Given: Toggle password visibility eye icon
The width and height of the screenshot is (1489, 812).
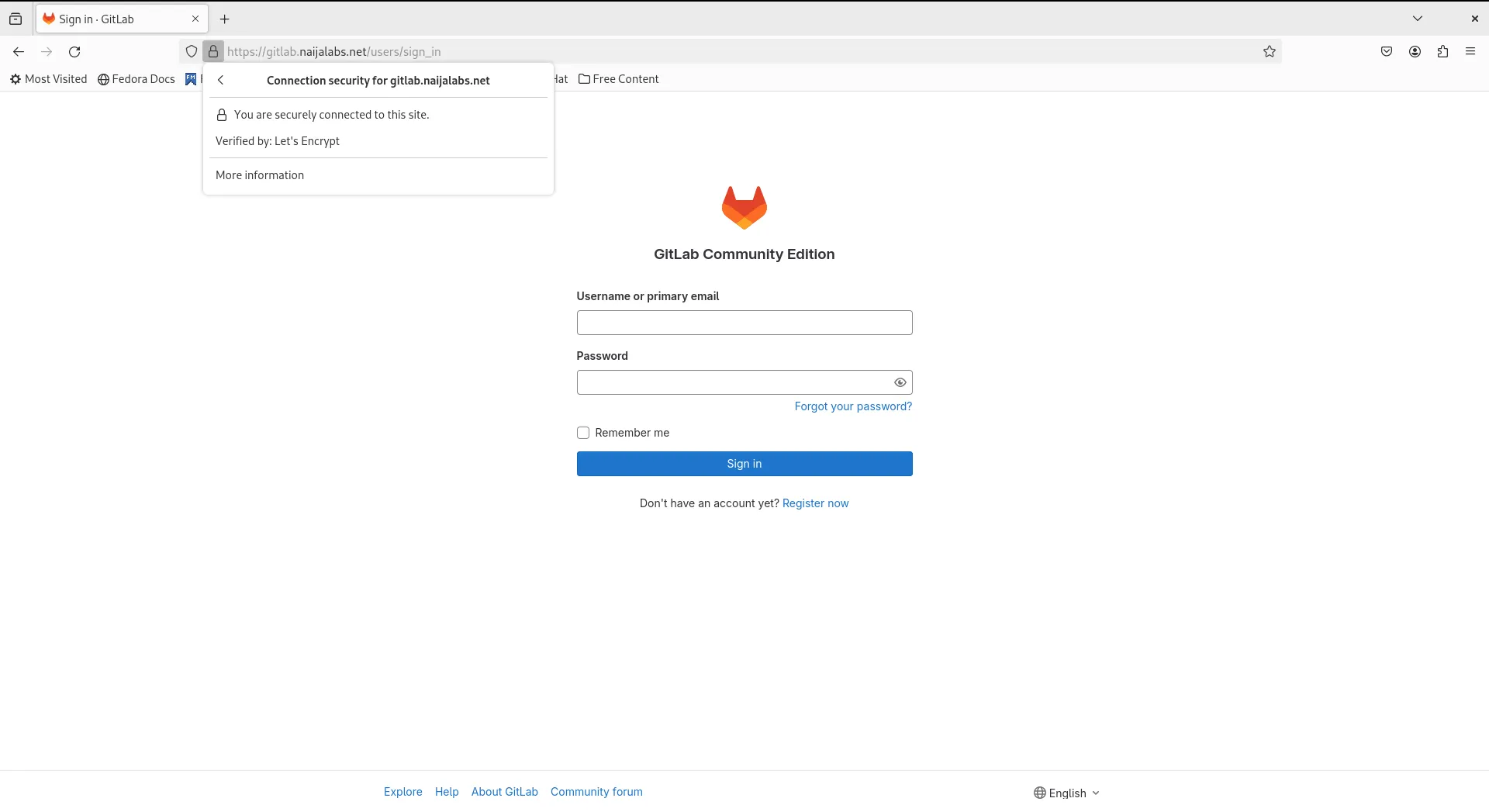Looking at the screenshot, I should pos(900,382).
